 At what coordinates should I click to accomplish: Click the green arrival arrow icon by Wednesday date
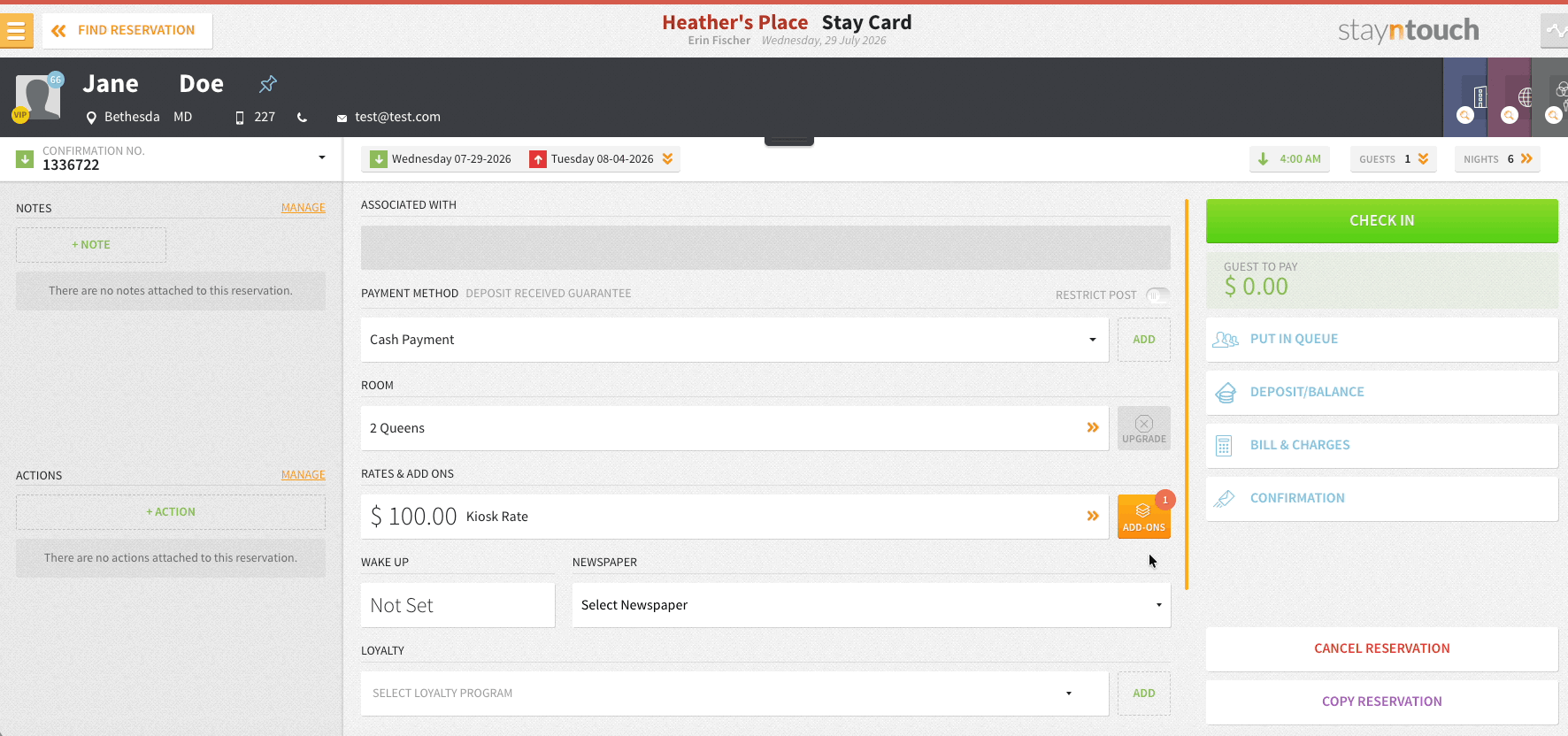click(379, 159)
